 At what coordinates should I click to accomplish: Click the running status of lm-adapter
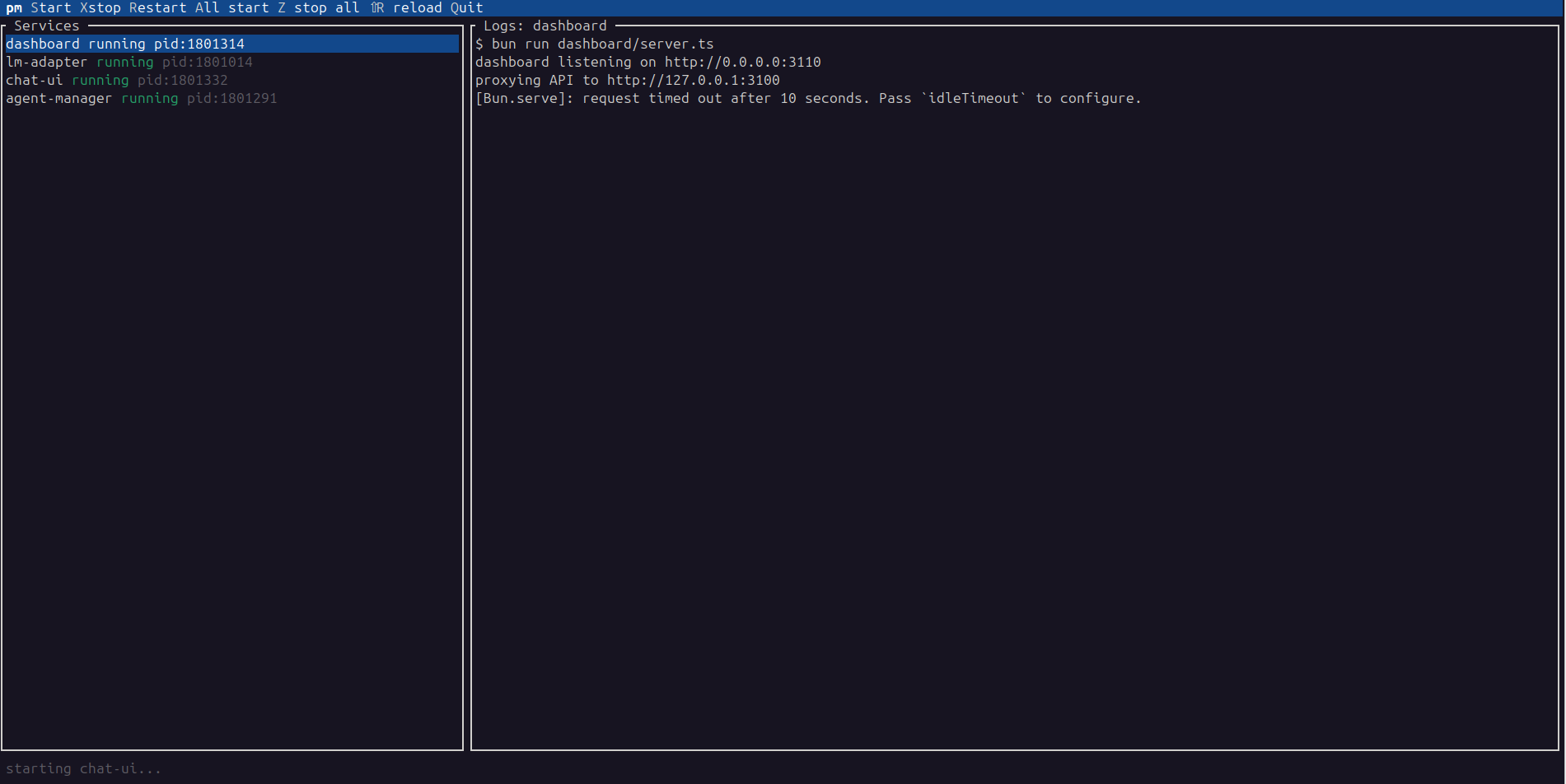pyautogui.click(x=125, y=62)
